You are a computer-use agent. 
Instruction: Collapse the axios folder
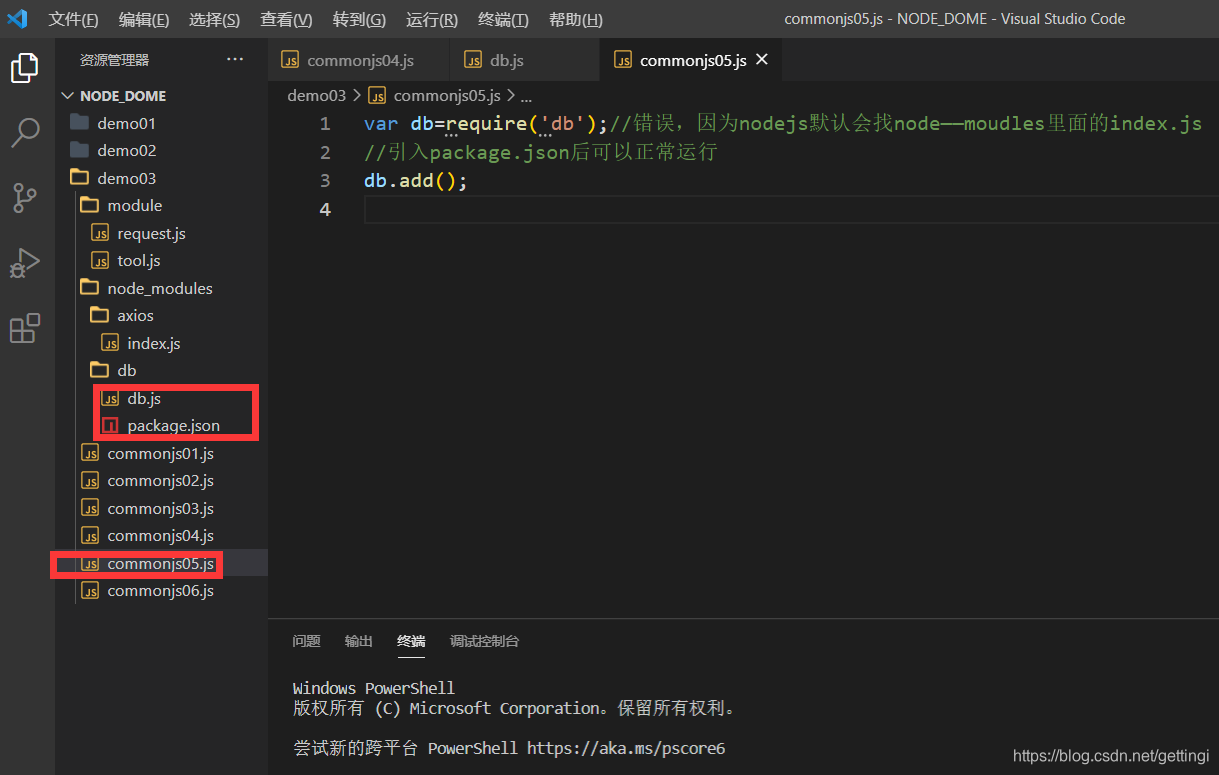point(161,316)
